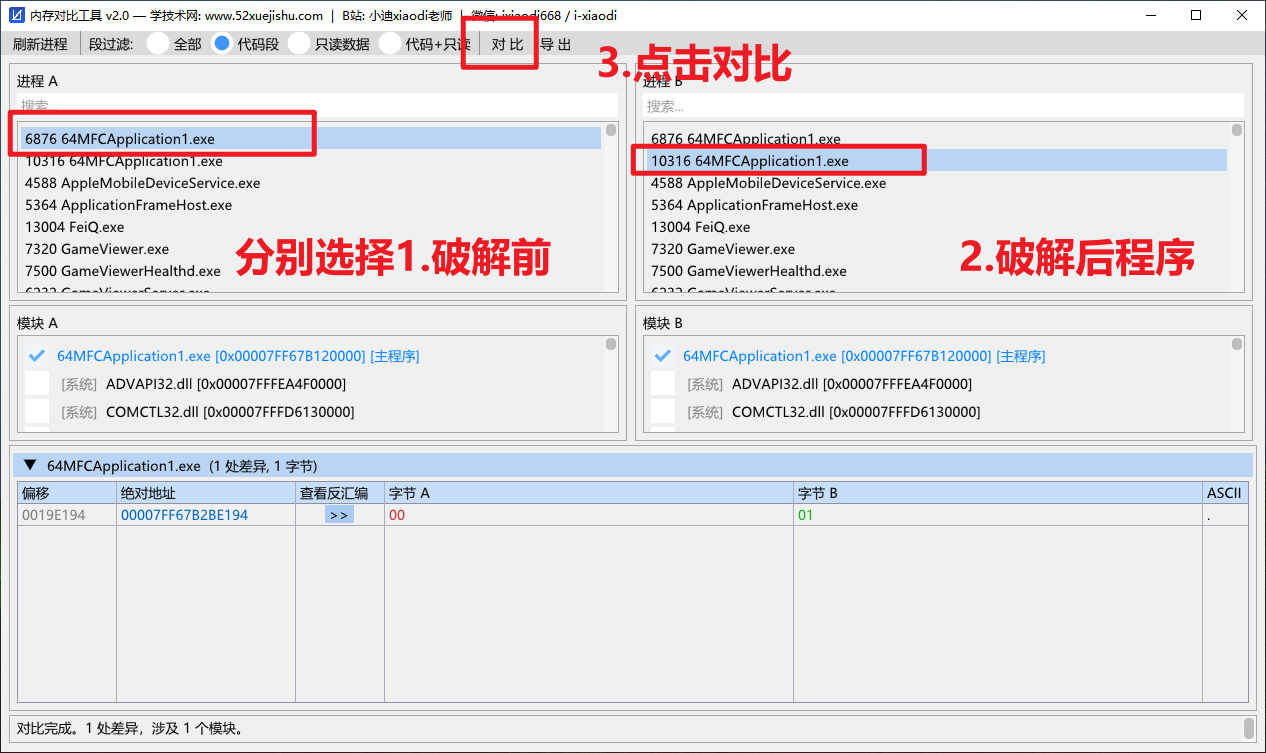The height and width of the screenshot is (753, 1266).
Task: Select 10316 64MFCApplication1.exe in process A list
Action: [310, 161]
